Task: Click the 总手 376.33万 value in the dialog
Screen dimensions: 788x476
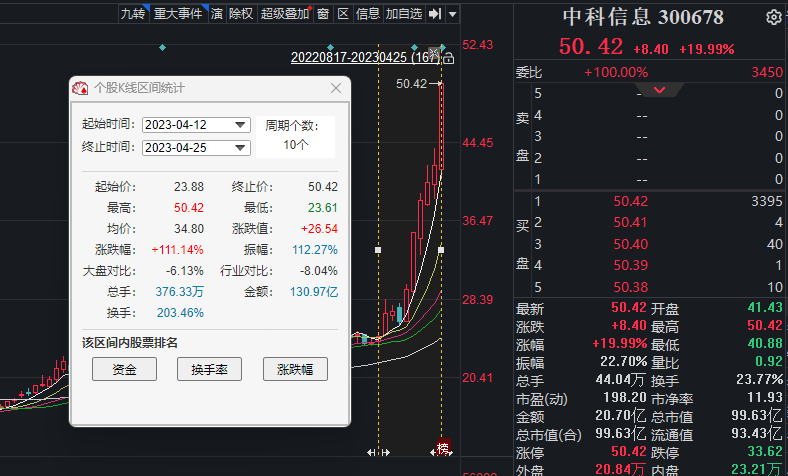Action: click(x=179, y=292)
